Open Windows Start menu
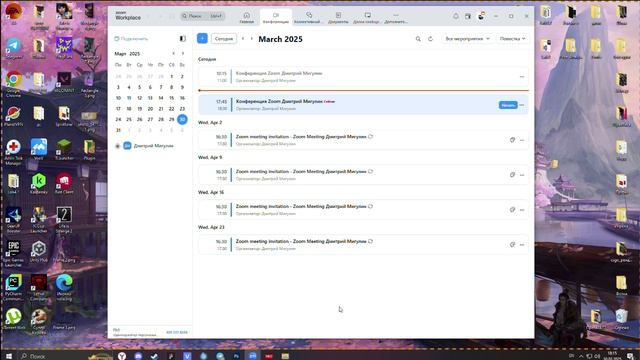The height and width of the screenshot is (360, 640). click(9, 356)
